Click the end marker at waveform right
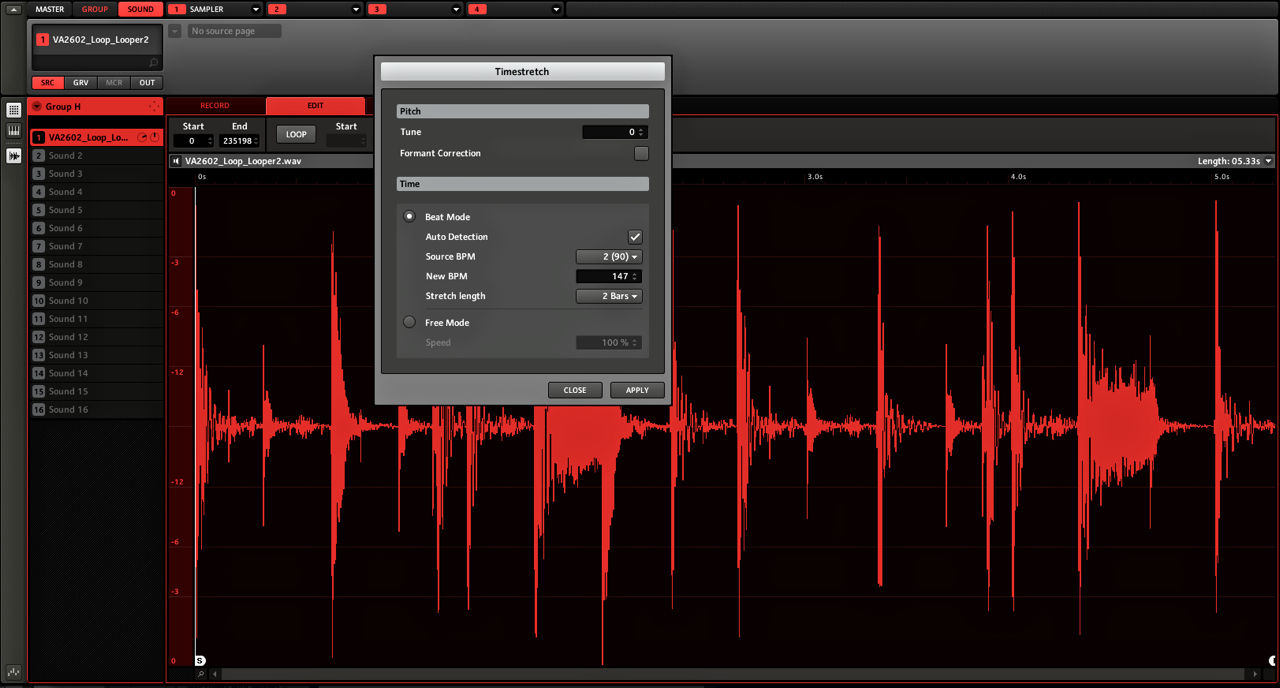This screenshot has height=688, width=1280. coord(1274,660)
